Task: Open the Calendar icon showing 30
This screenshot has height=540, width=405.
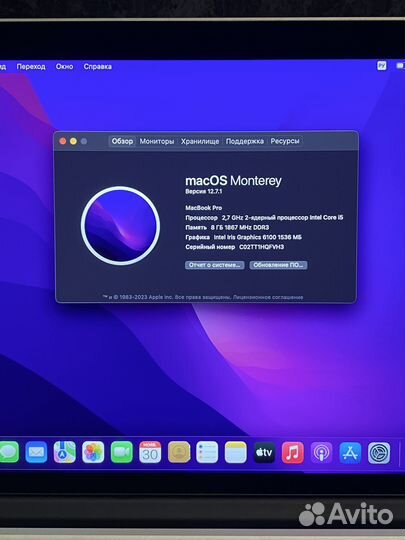Action: point(150,452)
